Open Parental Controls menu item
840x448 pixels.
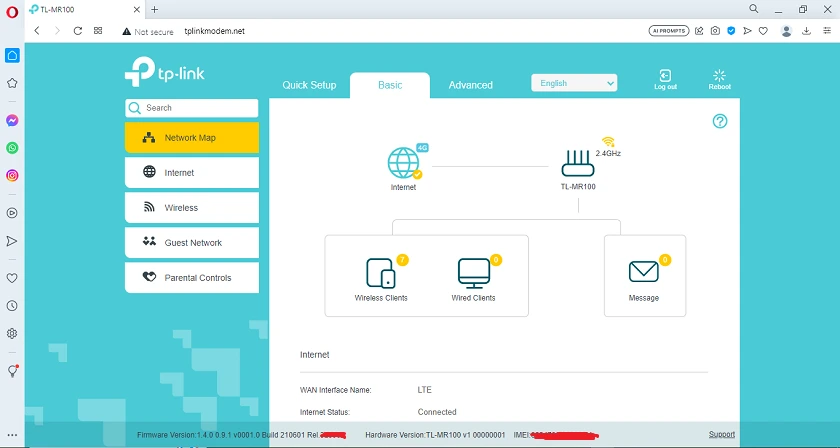tap(192, 278)
